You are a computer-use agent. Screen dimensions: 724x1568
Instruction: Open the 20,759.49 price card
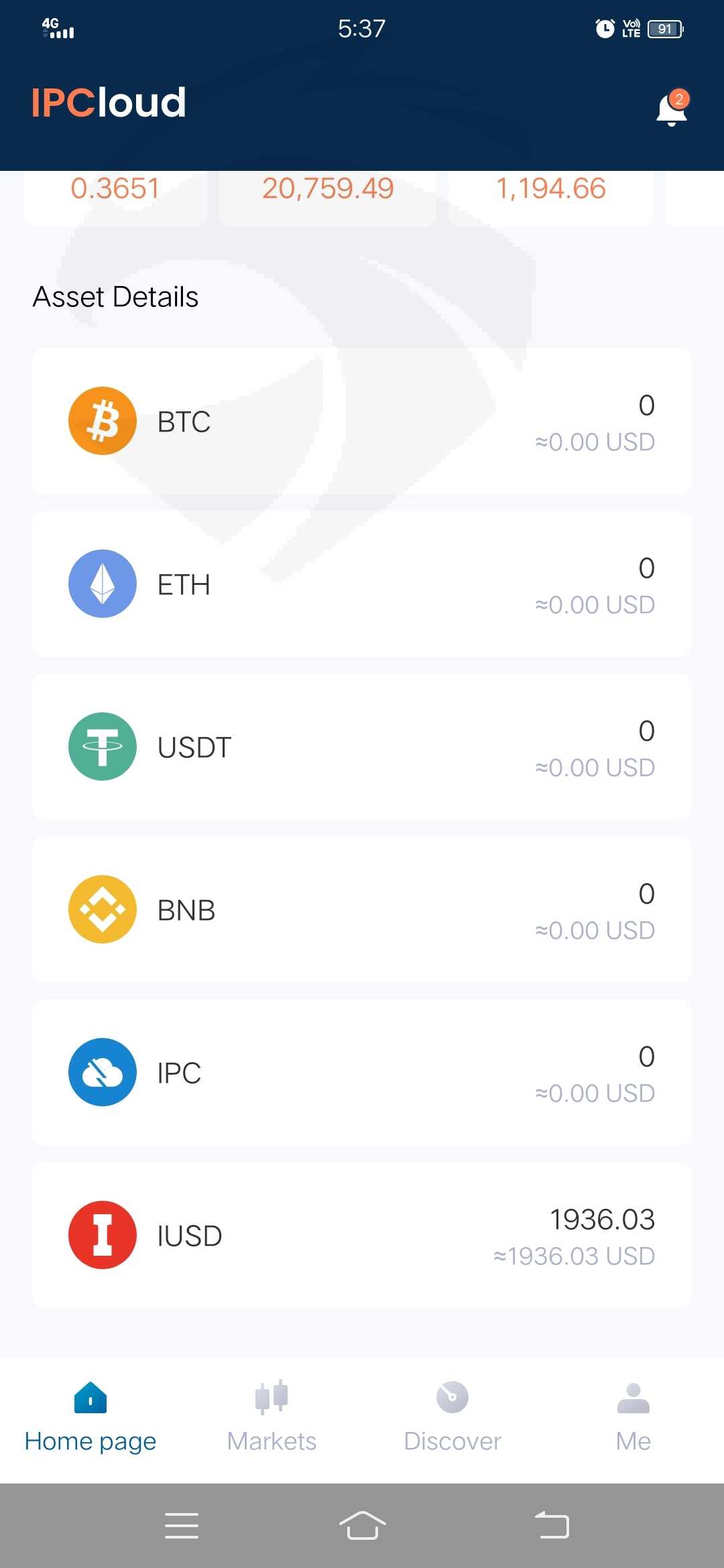[328, 193]
